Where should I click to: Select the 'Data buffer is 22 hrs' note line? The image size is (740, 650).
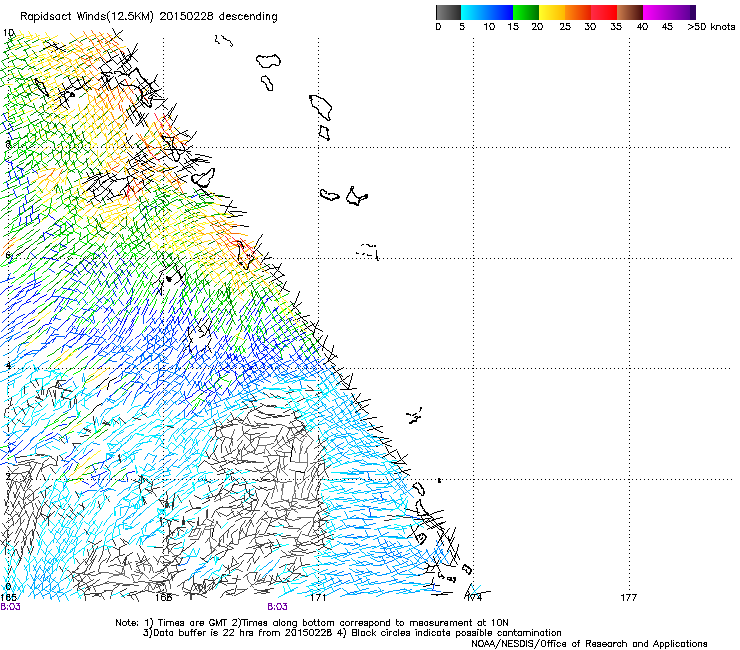[352, 633]
